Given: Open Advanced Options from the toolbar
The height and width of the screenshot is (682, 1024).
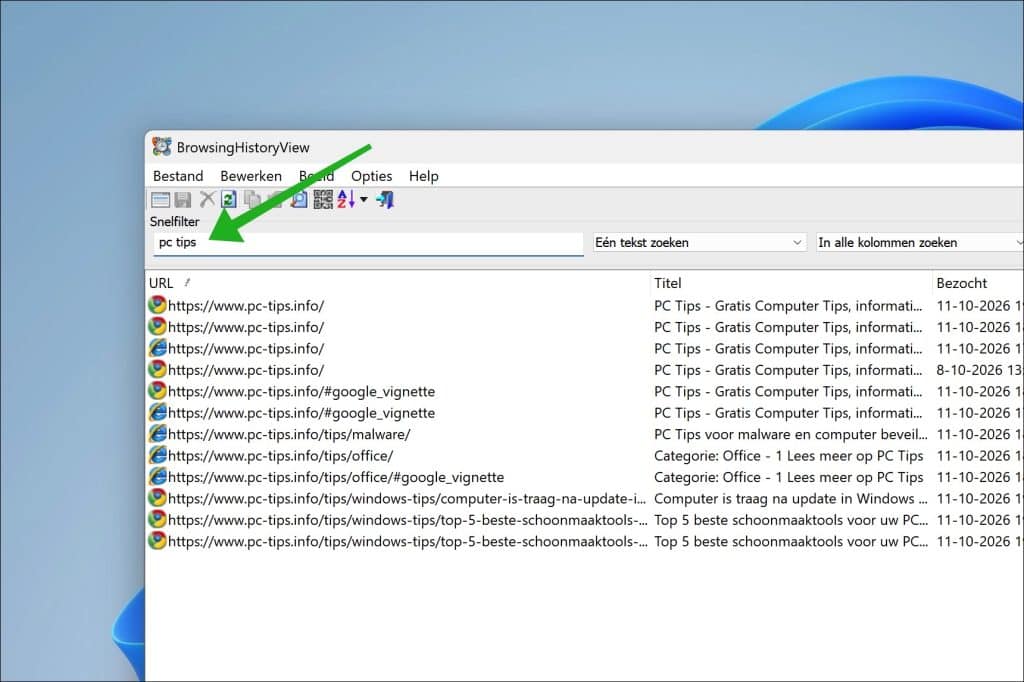Looking at the screenshot, I should click(160, 200).
